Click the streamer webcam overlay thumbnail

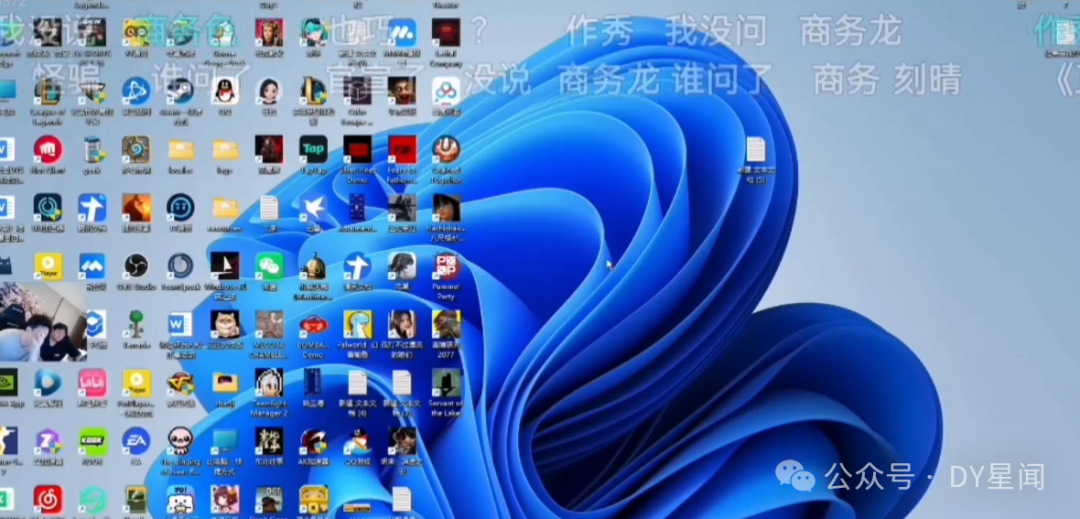coord(43,322)
